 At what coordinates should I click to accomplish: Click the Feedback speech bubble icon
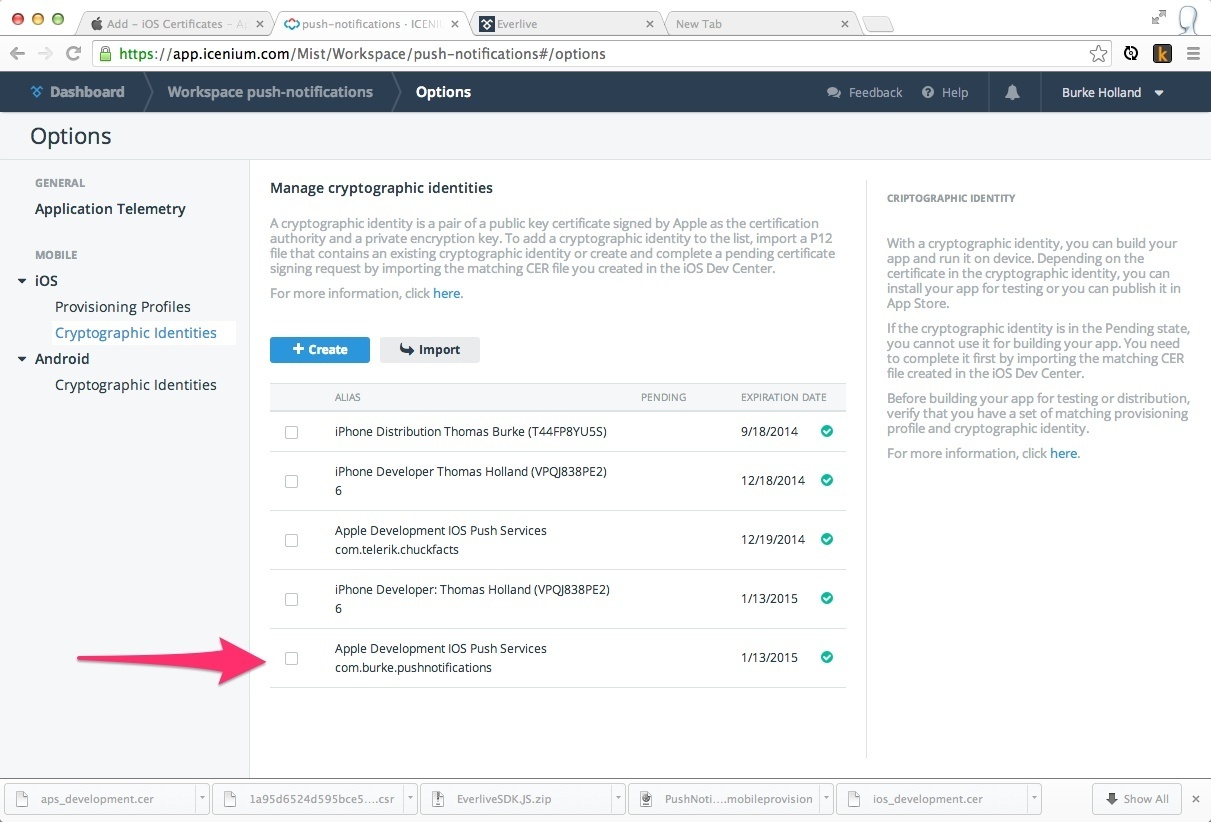point(834,92)
